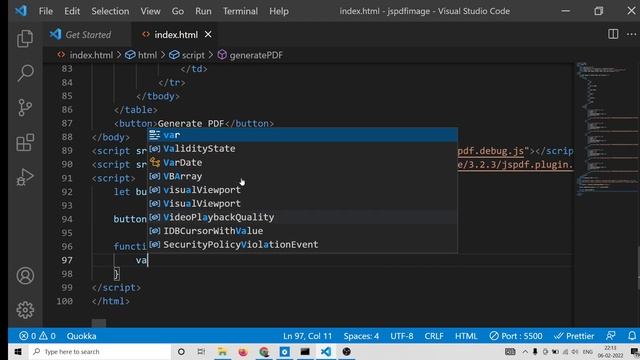Choose the ValidityState suggestion
640x360 pixels.
[x=302, y=149]
